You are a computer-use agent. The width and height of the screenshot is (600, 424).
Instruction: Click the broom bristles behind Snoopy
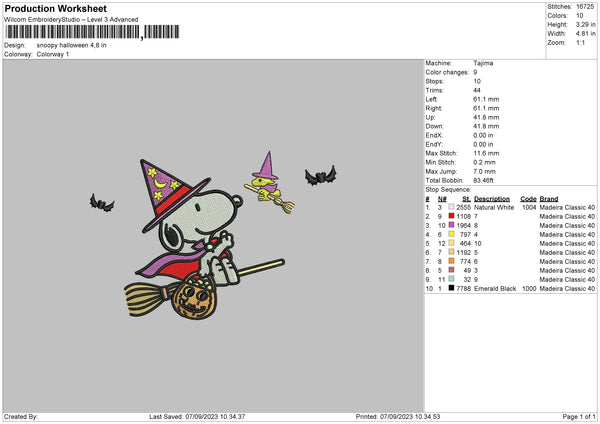coord(146,298)
